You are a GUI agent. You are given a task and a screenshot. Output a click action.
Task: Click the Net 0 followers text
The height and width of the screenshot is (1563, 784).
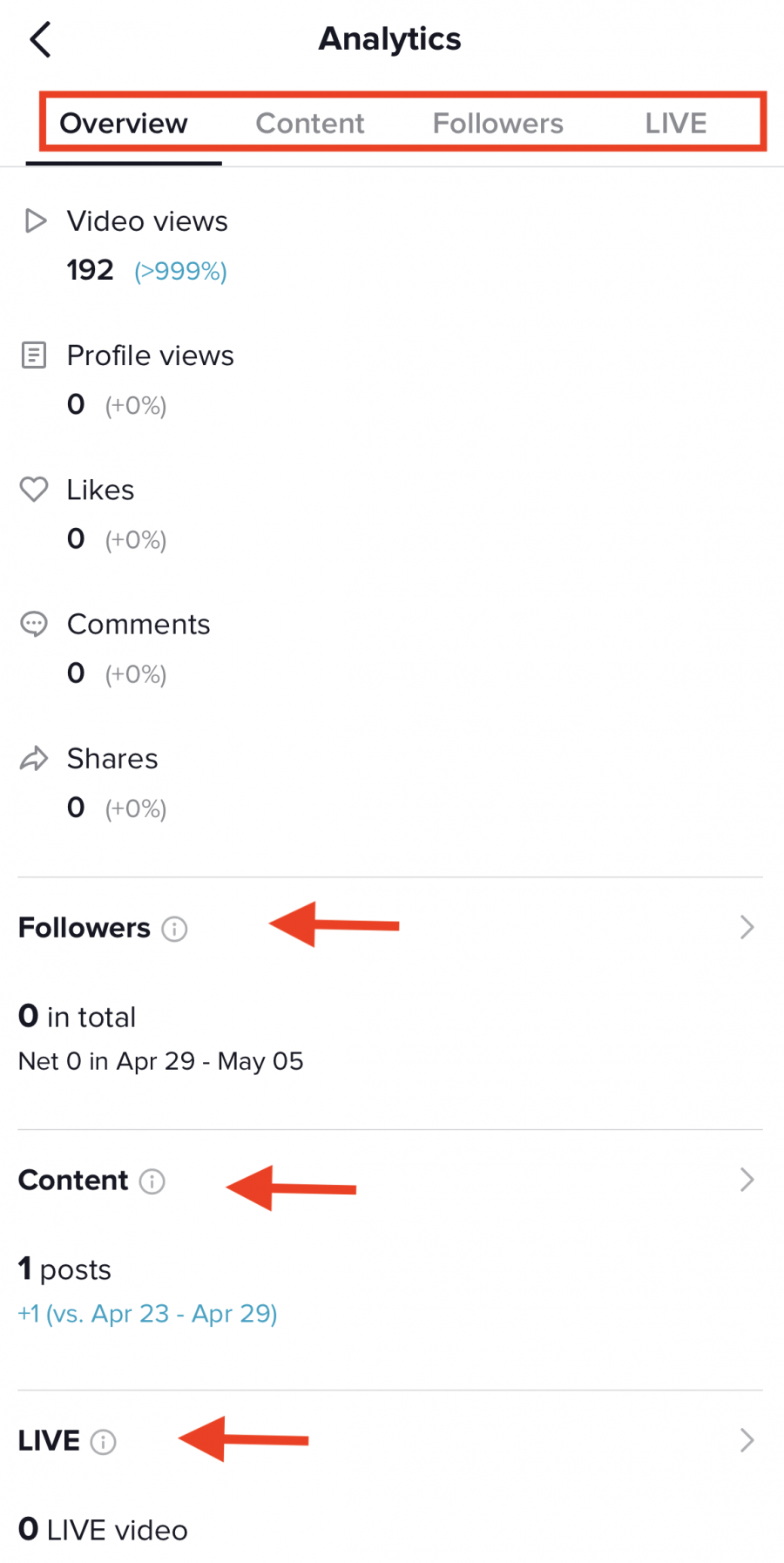[x=160, y=1061]
